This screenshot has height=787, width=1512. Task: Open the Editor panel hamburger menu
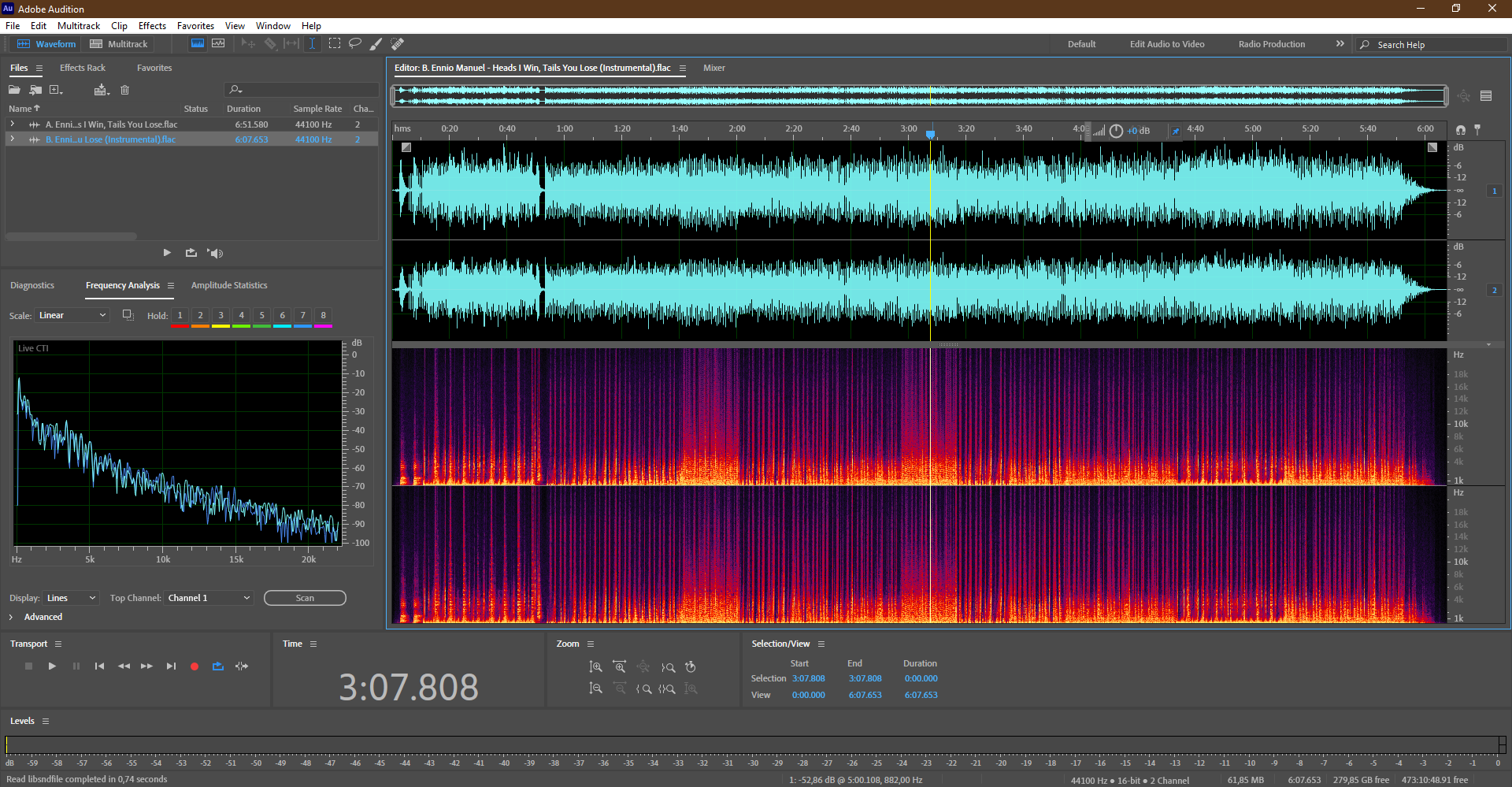[683, 69]
